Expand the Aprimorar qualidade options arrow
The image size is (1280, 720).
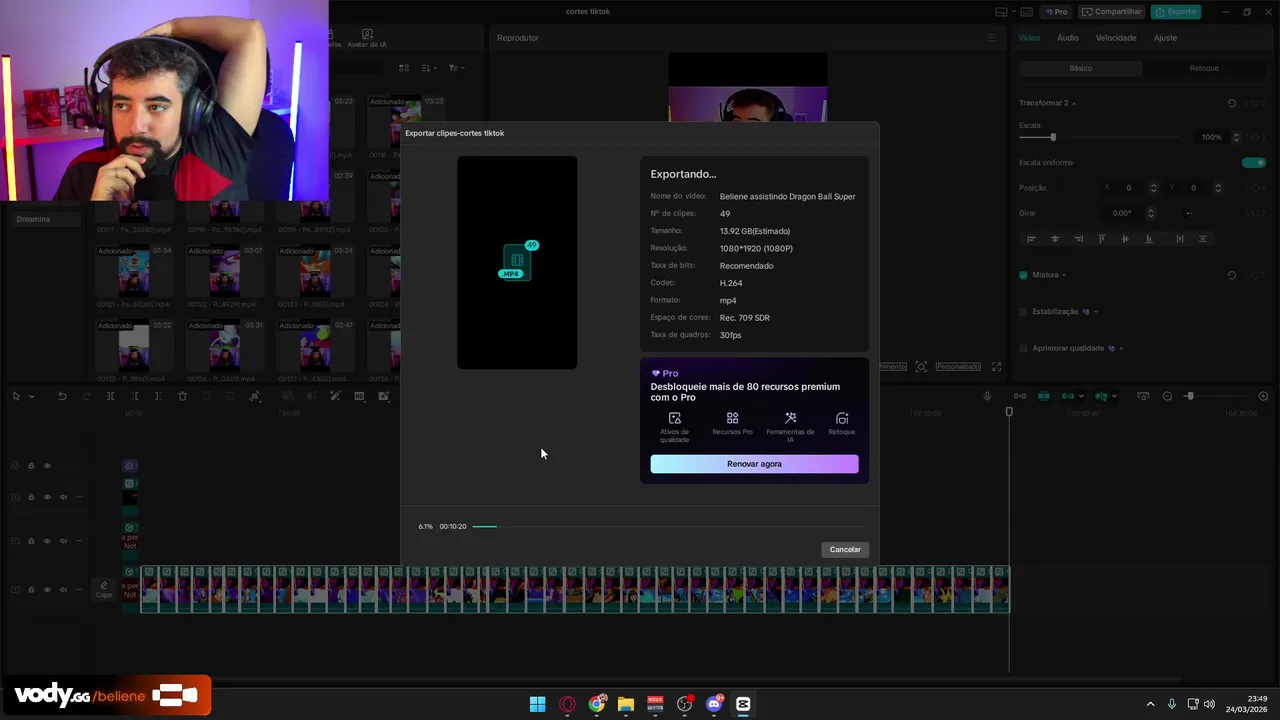[1121, 348]
